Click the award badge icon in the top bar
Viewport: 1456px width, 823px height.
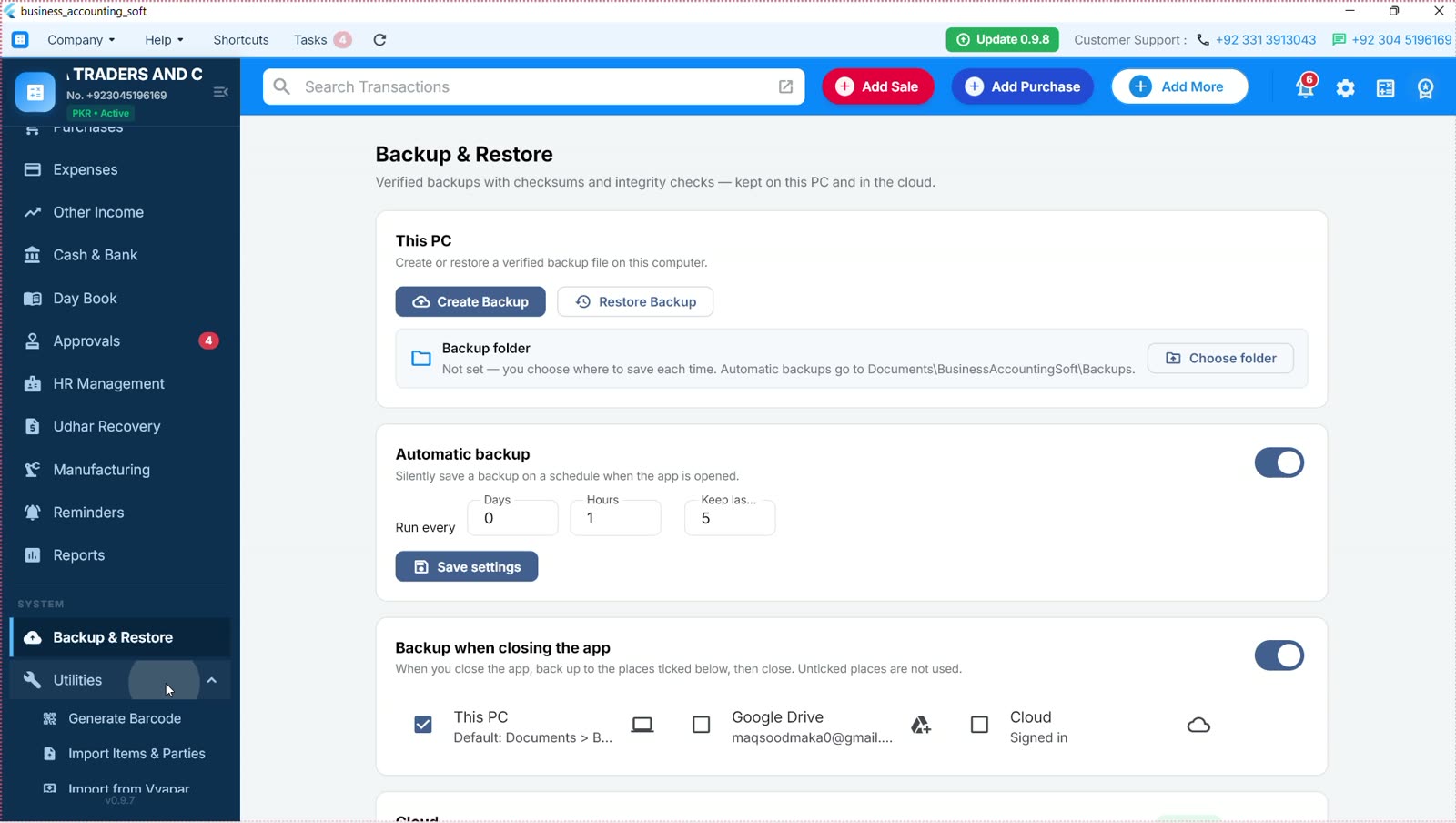click(x=1426, y=88)
